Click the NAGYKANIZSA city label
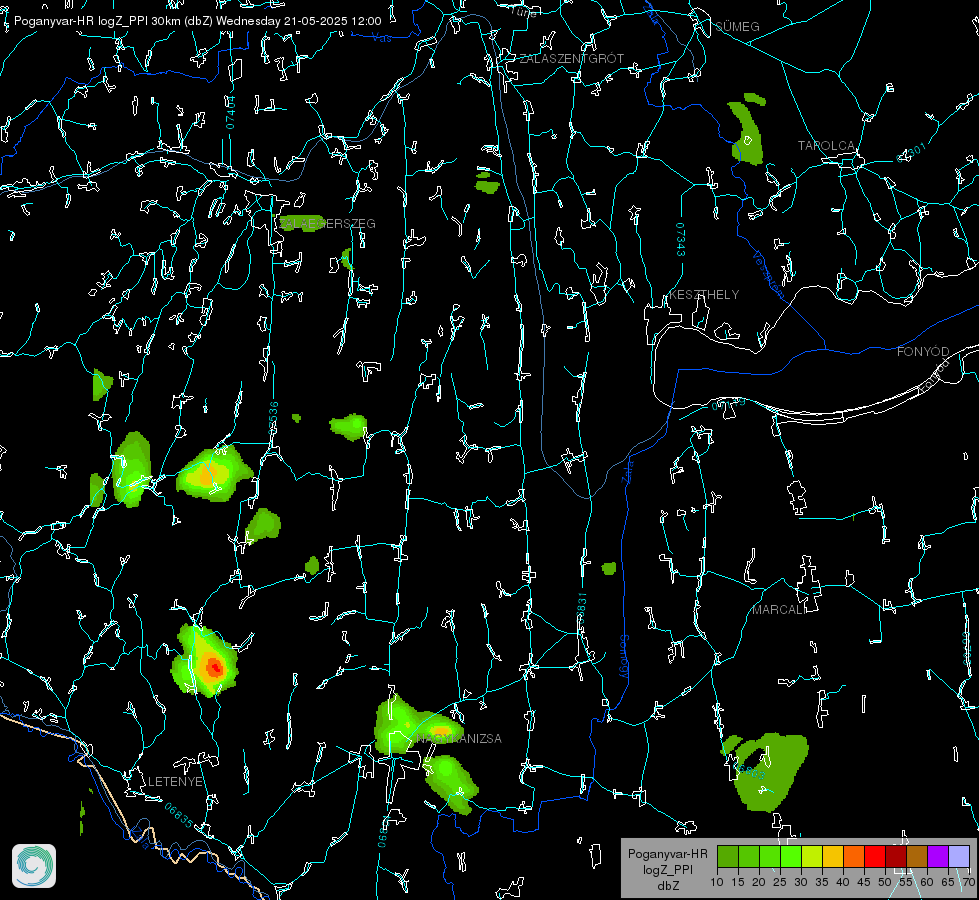The image size is (979, 900). pyautogui.click(x=459, y=738)
